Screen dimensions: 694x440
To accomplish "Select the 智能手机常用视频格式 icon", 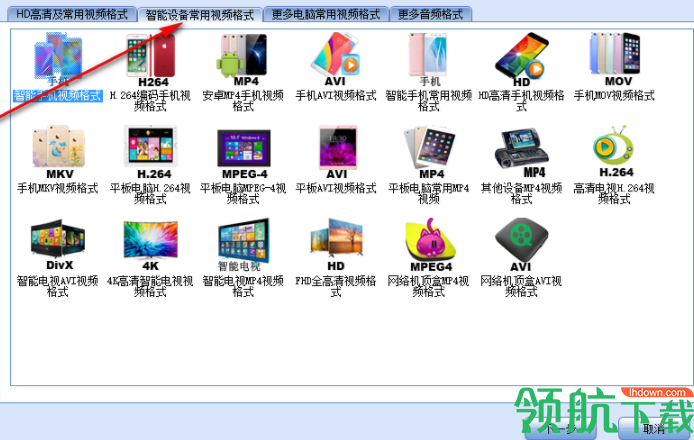I will (428, 59).
